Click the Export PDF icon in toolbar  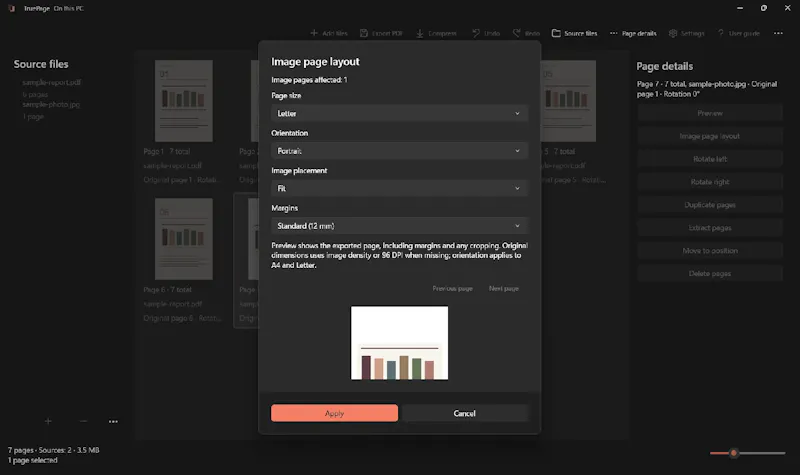[364, 33]
